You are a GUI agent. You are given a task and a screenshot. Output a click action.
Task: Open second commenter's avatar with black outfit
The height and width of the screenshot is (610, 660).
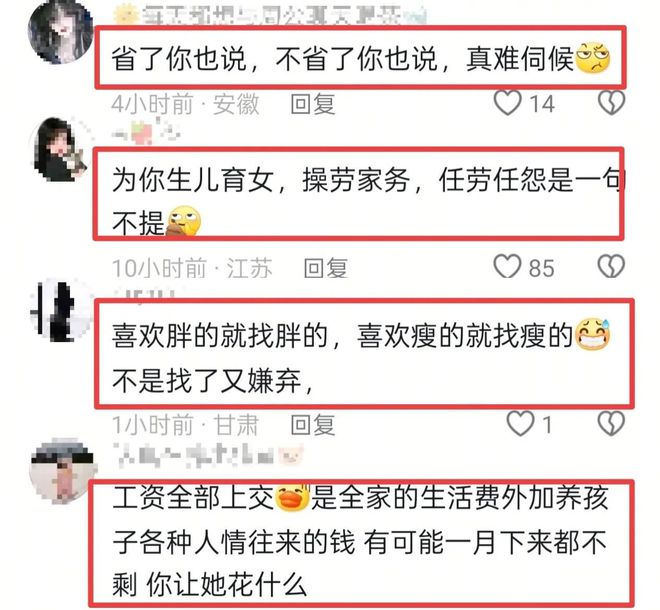[x=60, y=149]
